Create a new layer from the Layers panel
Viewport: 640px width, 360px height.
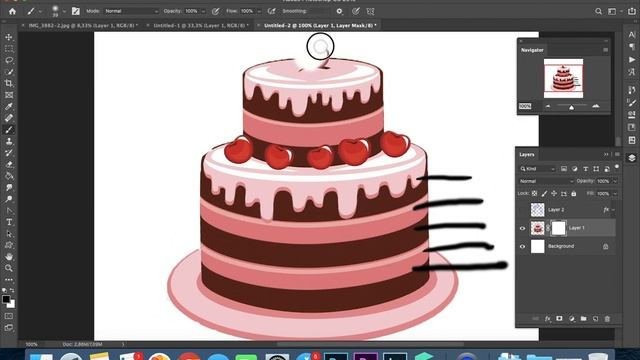click(595, 319)
